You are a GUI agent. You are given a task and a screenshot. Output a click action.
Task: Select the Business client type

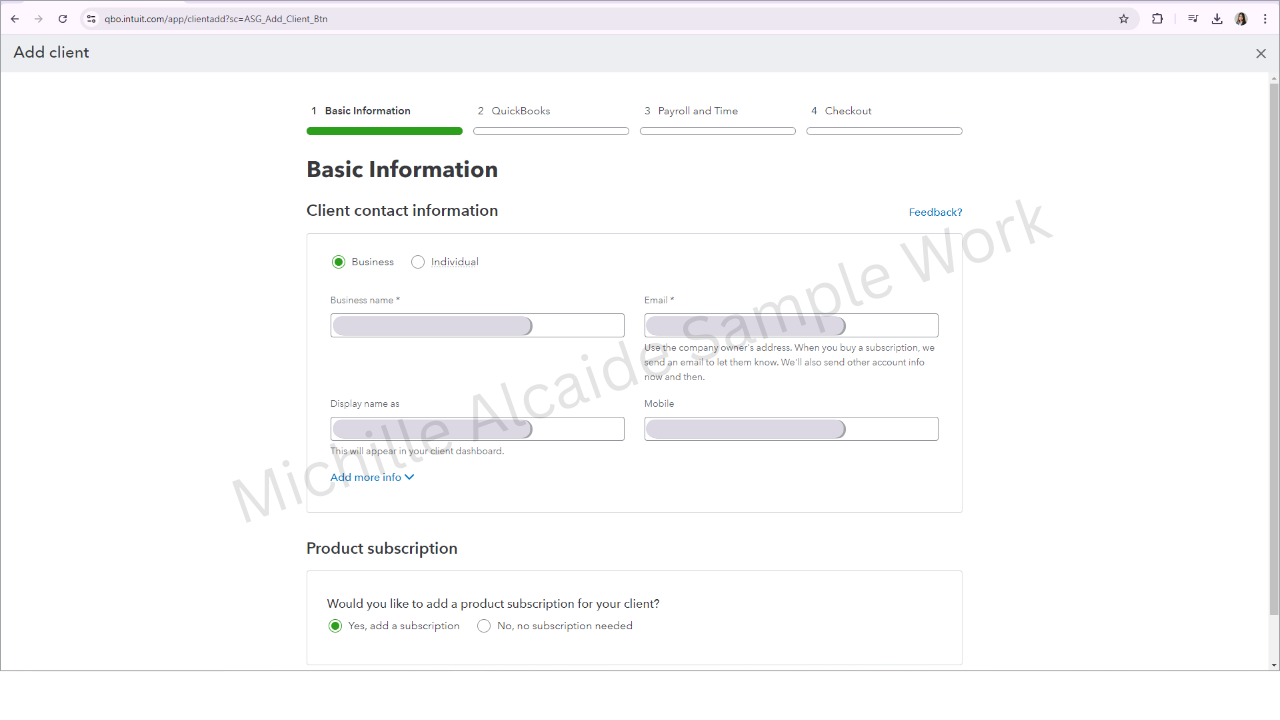tap(338, 262)
